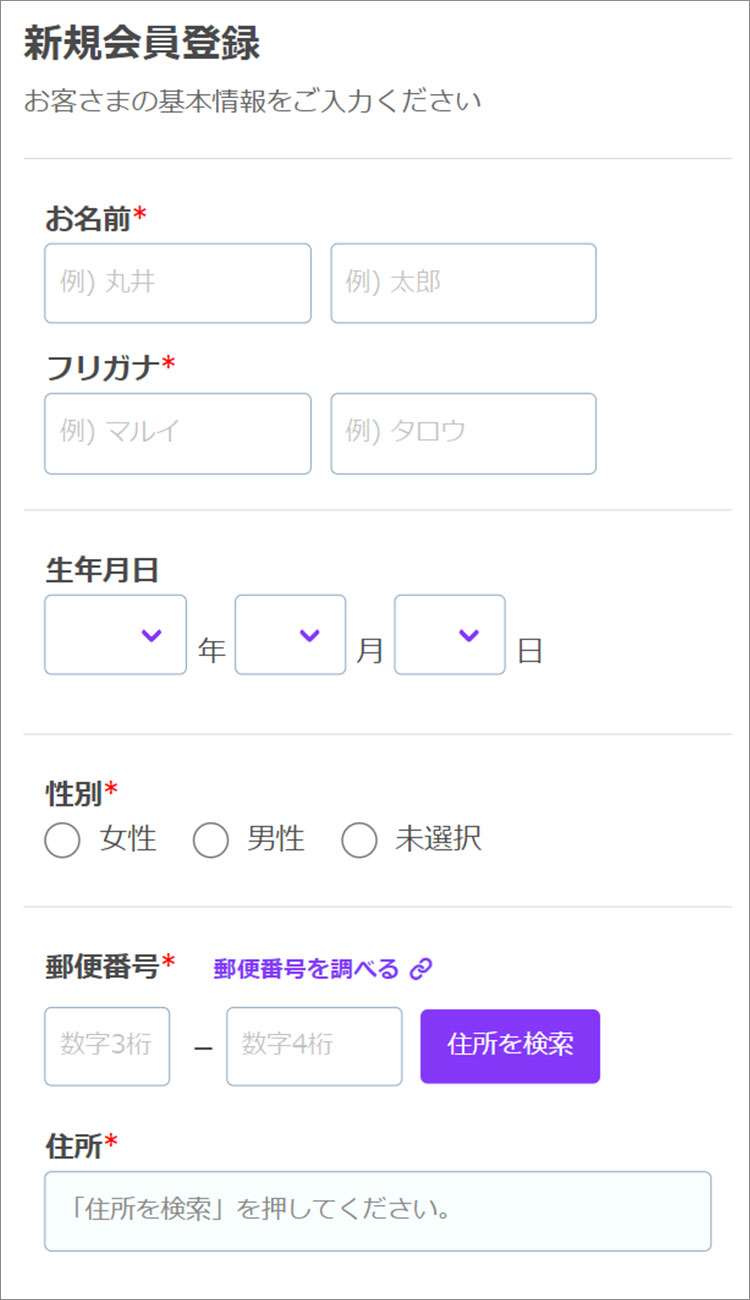Screen dimensions: 750x1300
Task: Open the year dropdown under 生年月日
Action: pyautogui.click(x=115, y=635)
